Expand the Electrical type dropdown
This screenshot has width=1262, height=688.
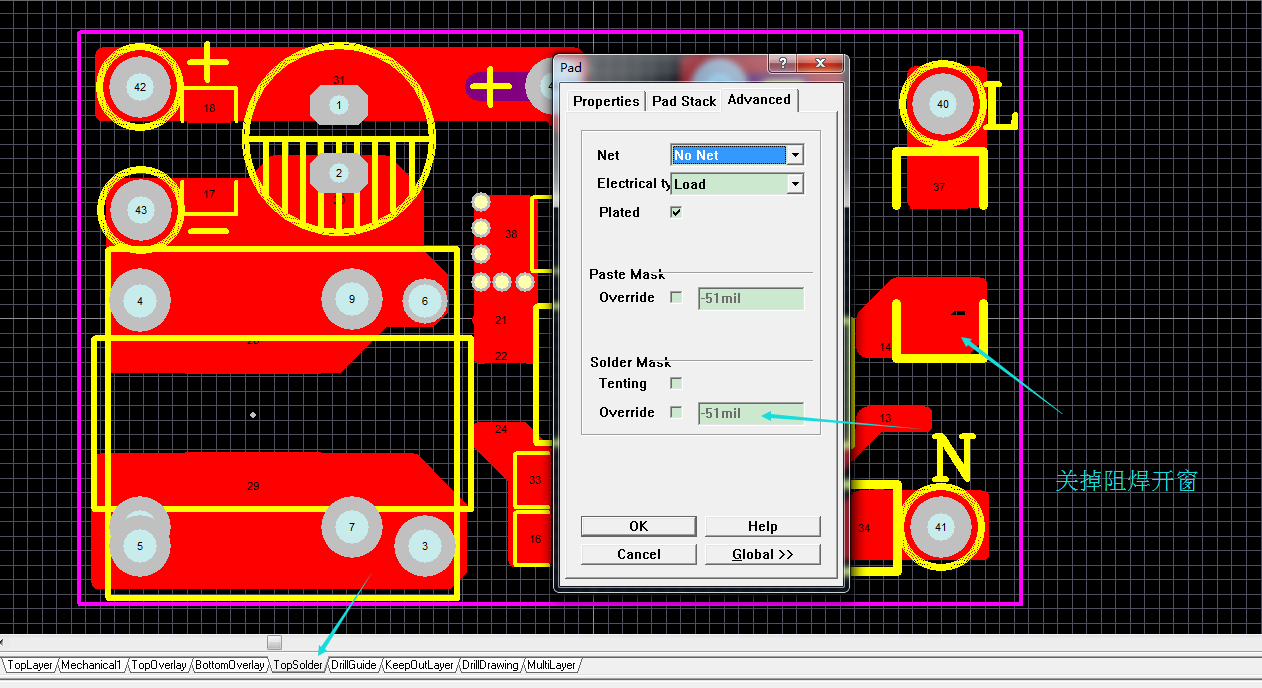click(x=795, y=184)
